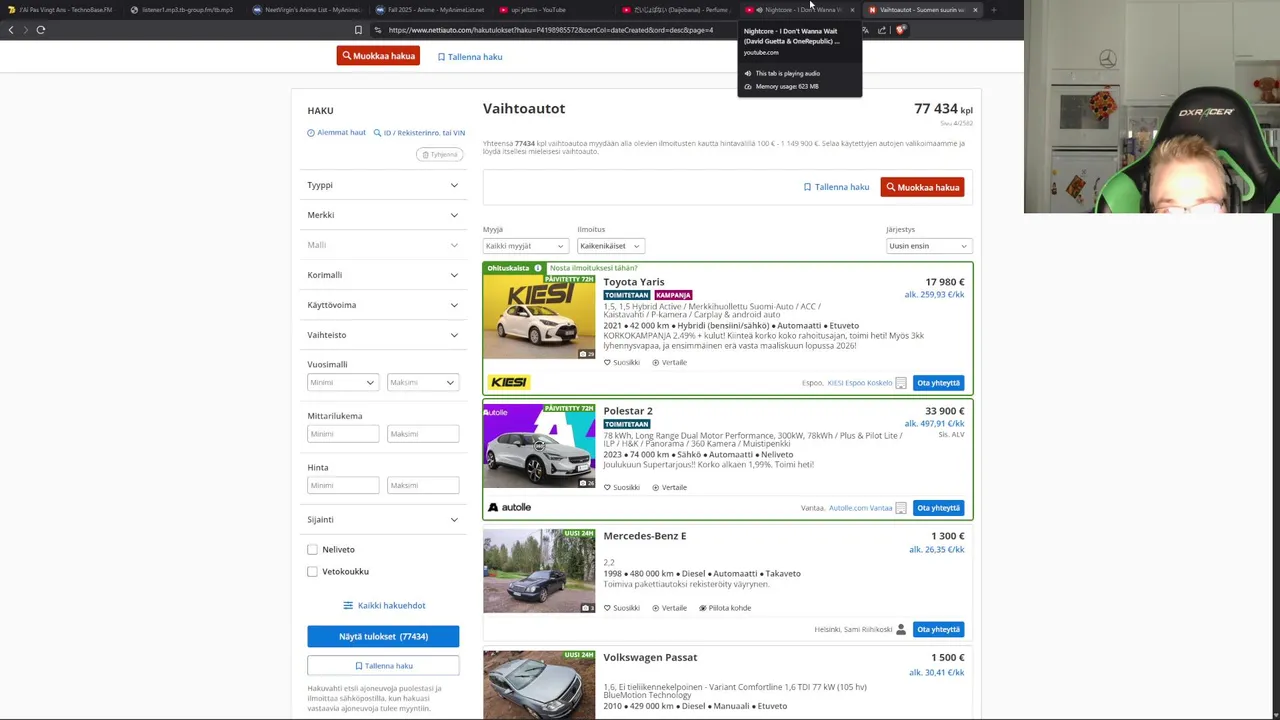Viewport: 1280px width, 720px height.
Task: Open Vuosimalli Maksimi dropdown
Action: [x=423, y=382]
